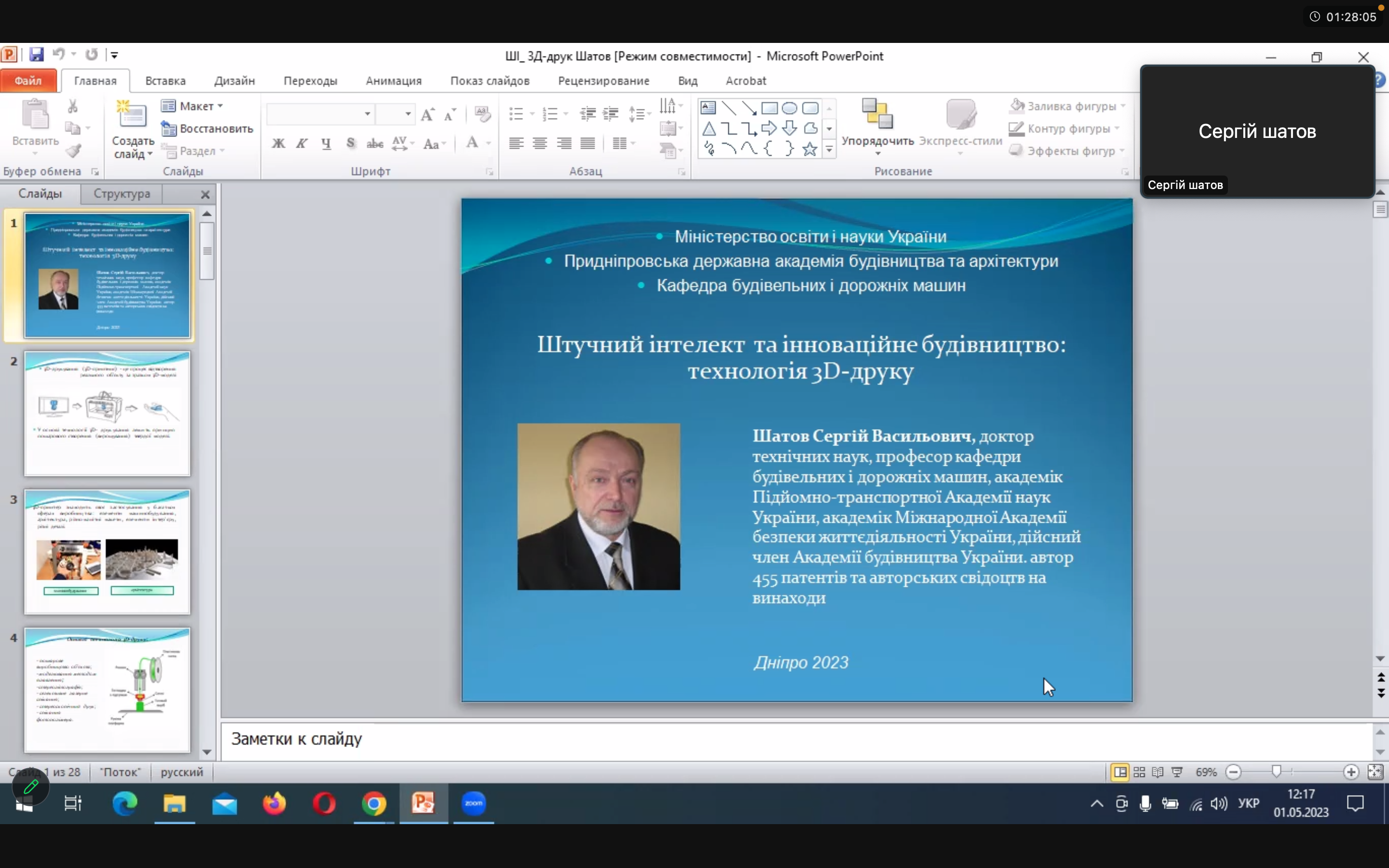This screenshot has width=1389, height=868.
Task: Toggle italic (К) formatting
Action: click(302, 144)
